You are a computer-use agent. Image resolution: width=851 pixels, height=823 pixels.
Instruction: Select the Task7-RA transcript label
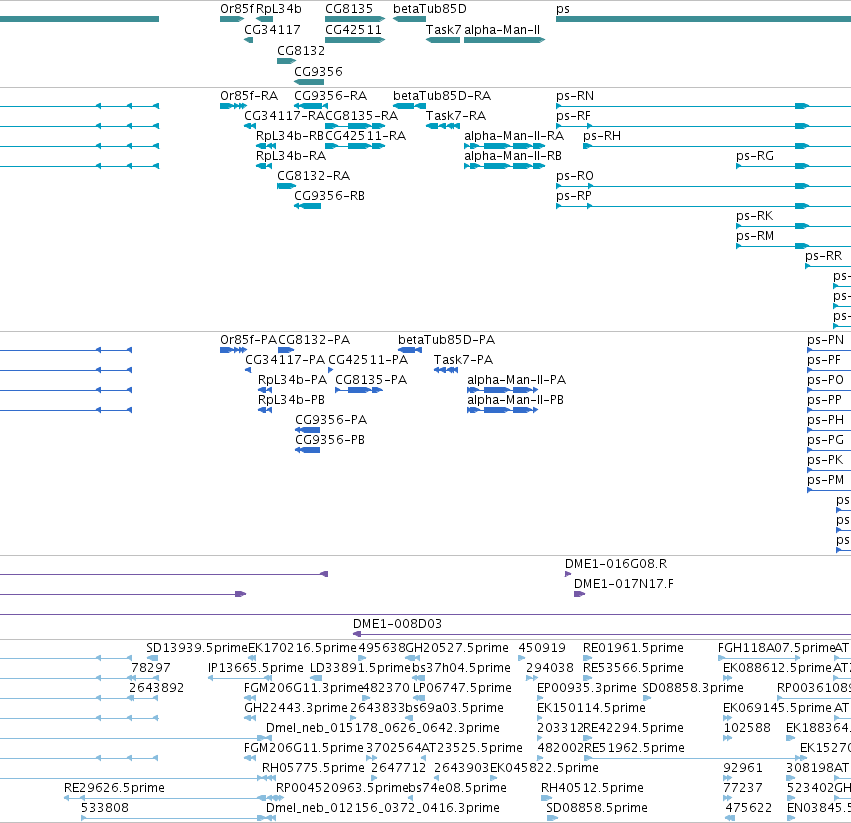(455, 116)
